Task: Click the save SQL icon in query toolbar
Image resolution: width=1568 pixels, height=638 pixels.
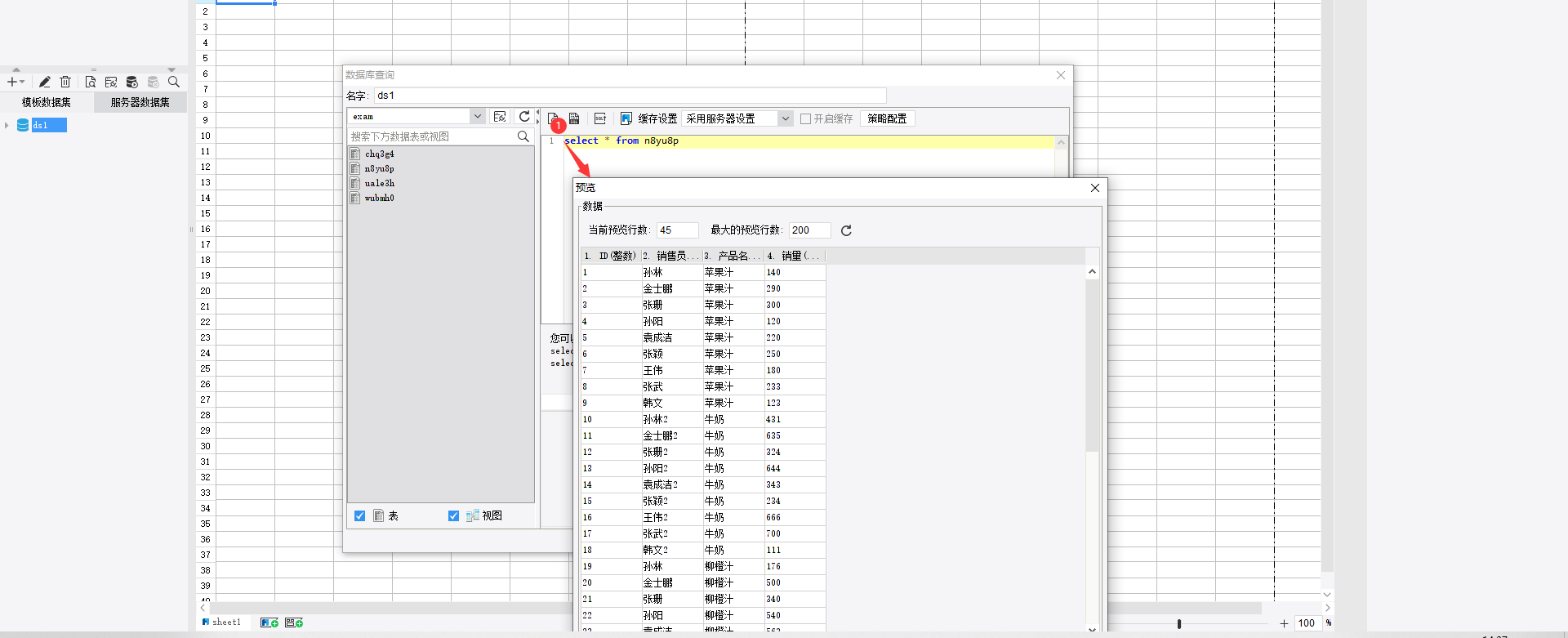Action: [x=574, y=118]
